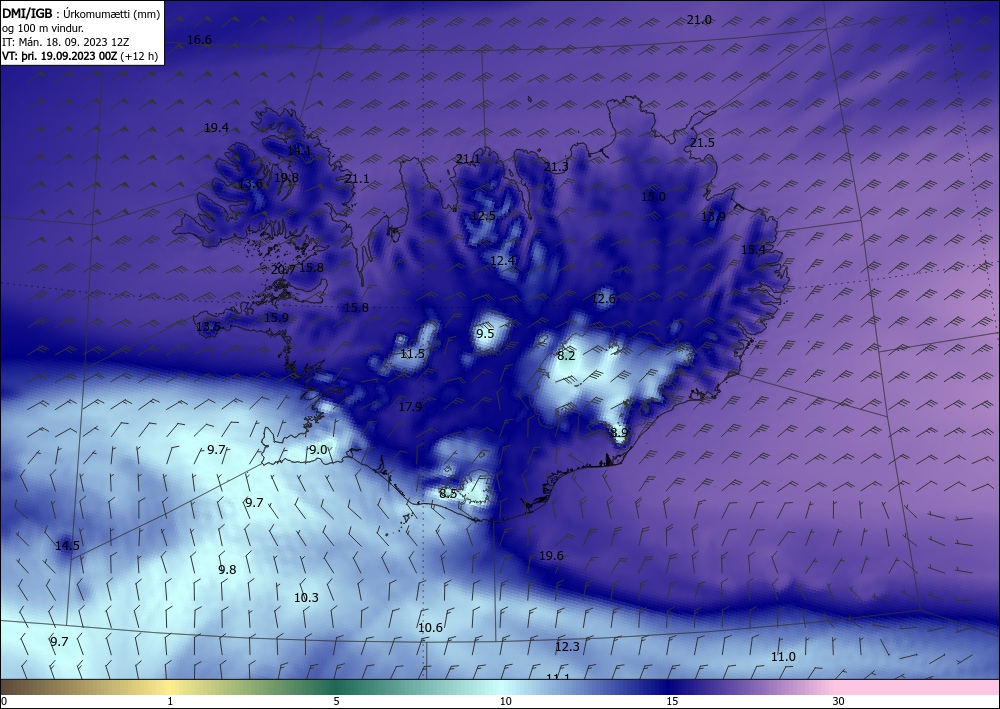Select the 8.5 value label
This screenshot has width=1000, height=709.
[448, 493]
